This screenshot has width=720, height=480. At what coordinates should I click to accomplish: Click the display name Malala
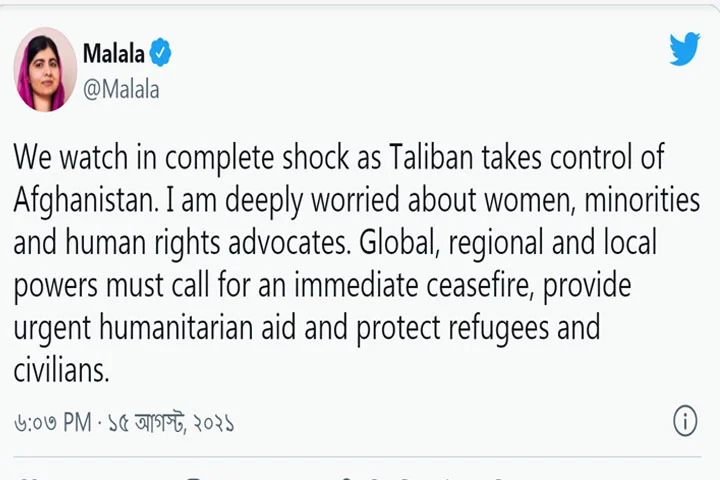click(112, 54)
